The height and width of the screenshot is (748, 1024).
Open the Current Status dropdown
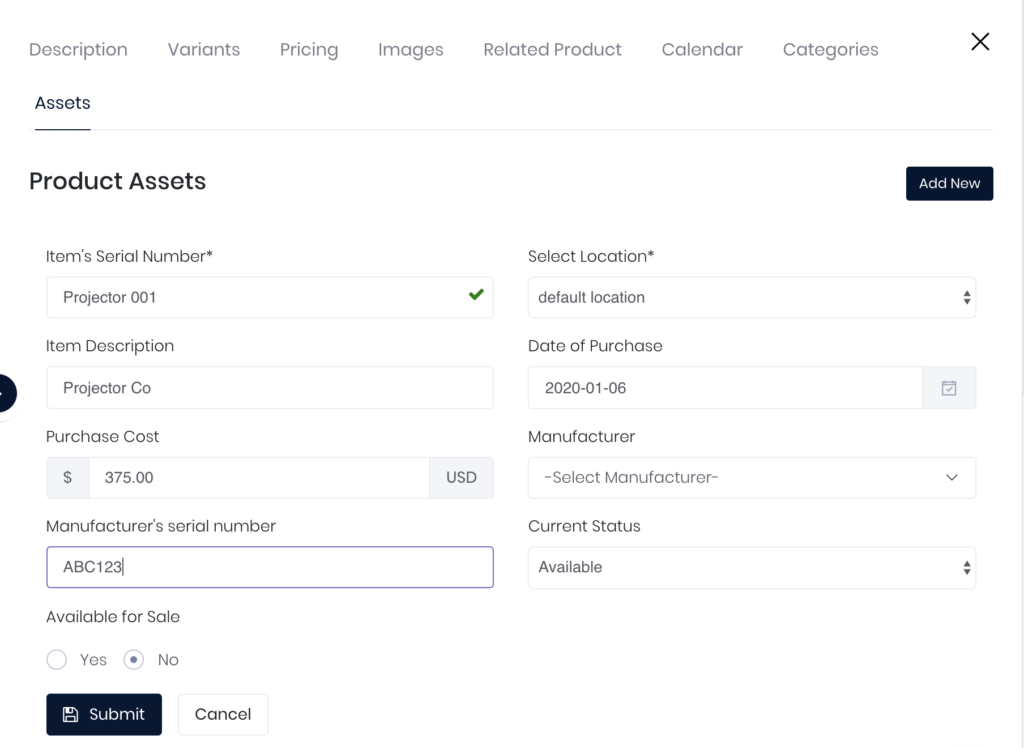point(752,568)
